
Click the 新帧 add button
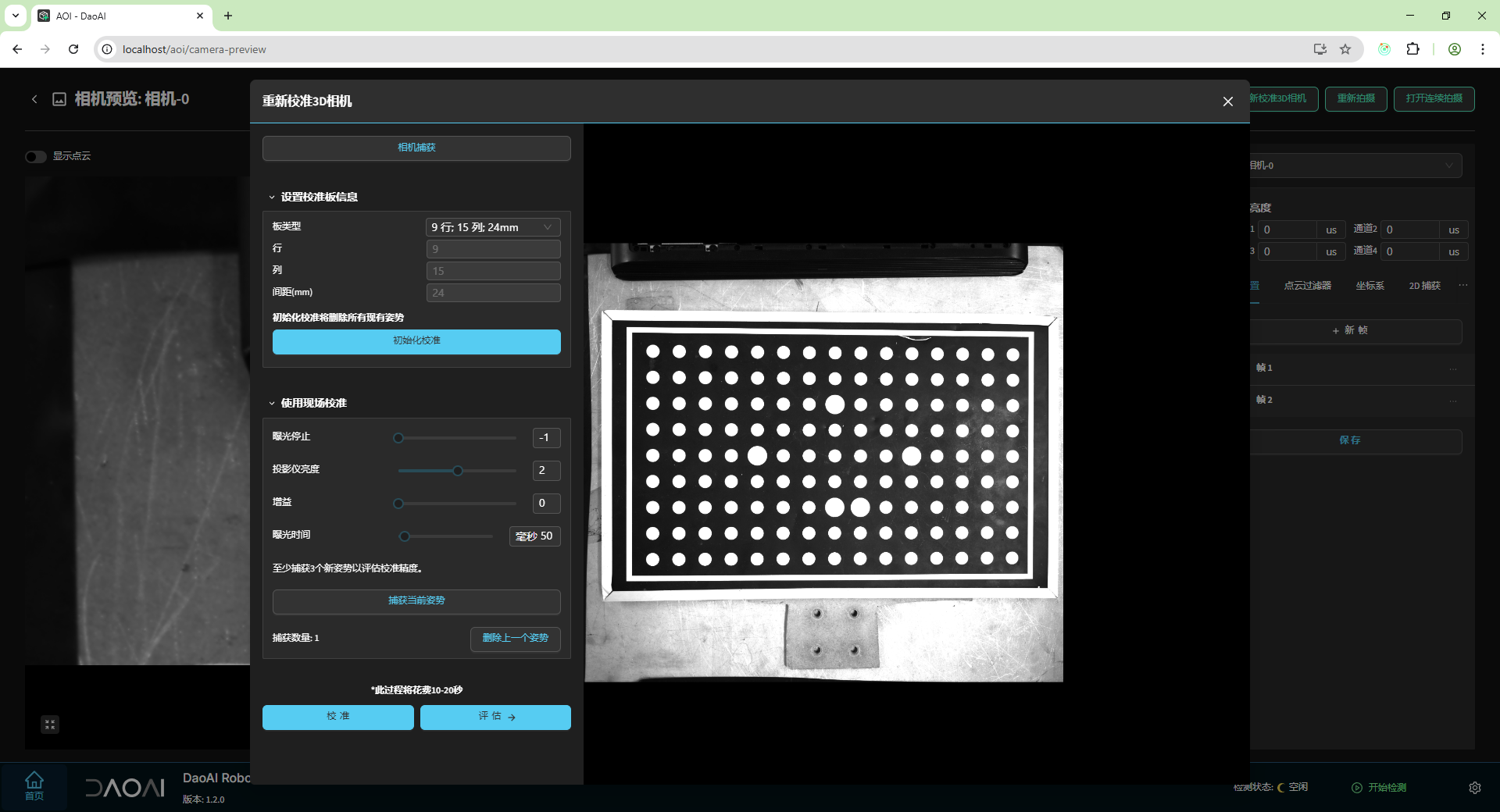(1355, 331)
